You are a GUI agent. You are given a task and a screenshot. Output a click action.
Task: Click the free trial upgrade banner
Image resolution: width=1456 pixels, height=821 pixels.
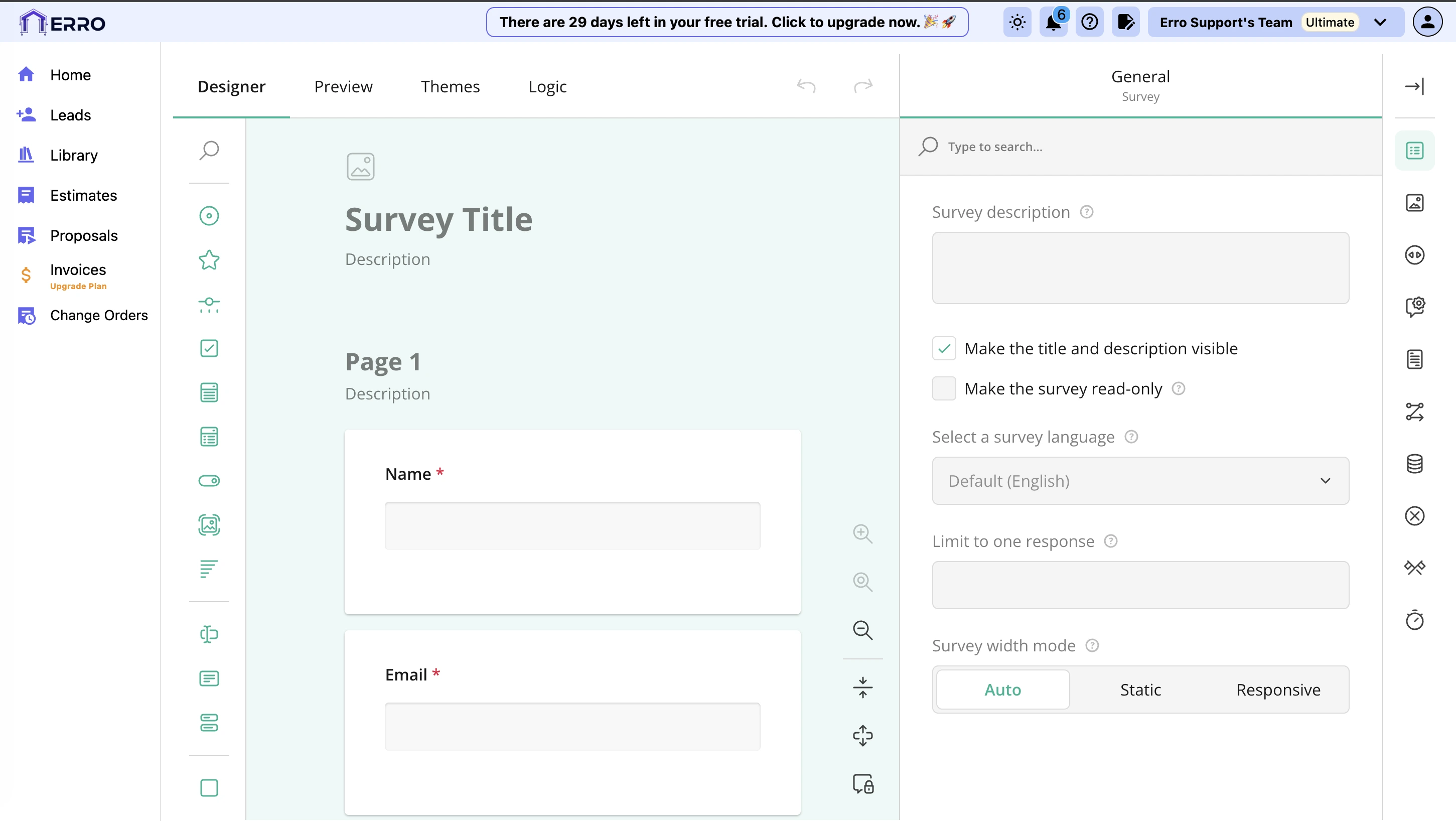coord(727,23)
